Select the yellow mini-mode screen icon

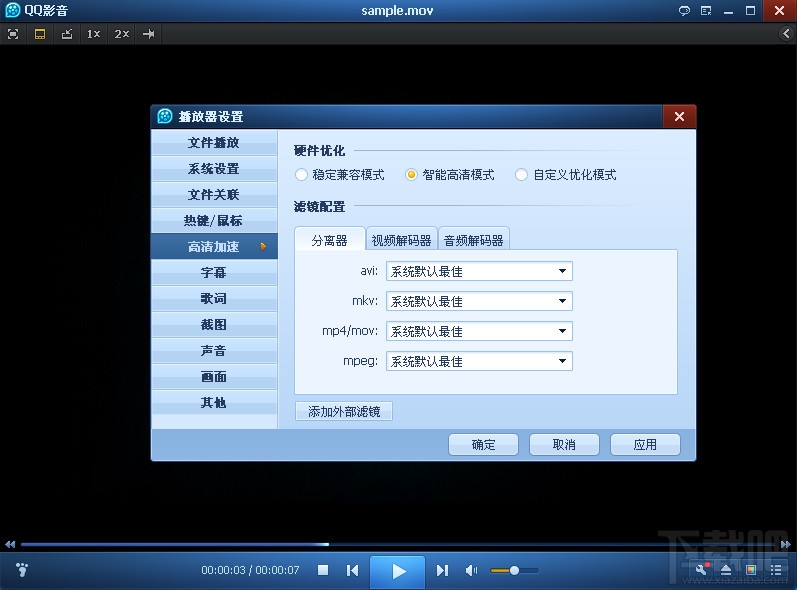40,34
